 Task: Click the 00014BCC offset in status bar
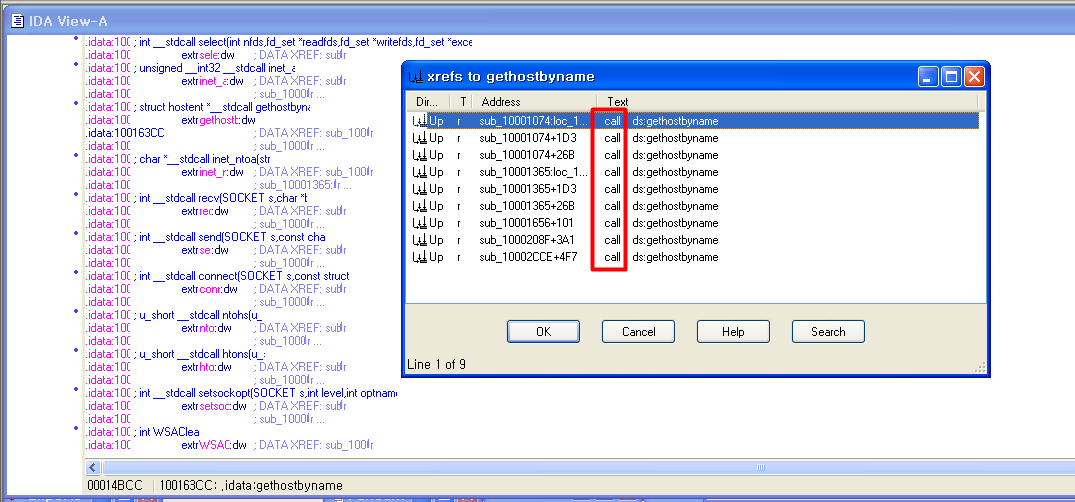tap(115, 486)
